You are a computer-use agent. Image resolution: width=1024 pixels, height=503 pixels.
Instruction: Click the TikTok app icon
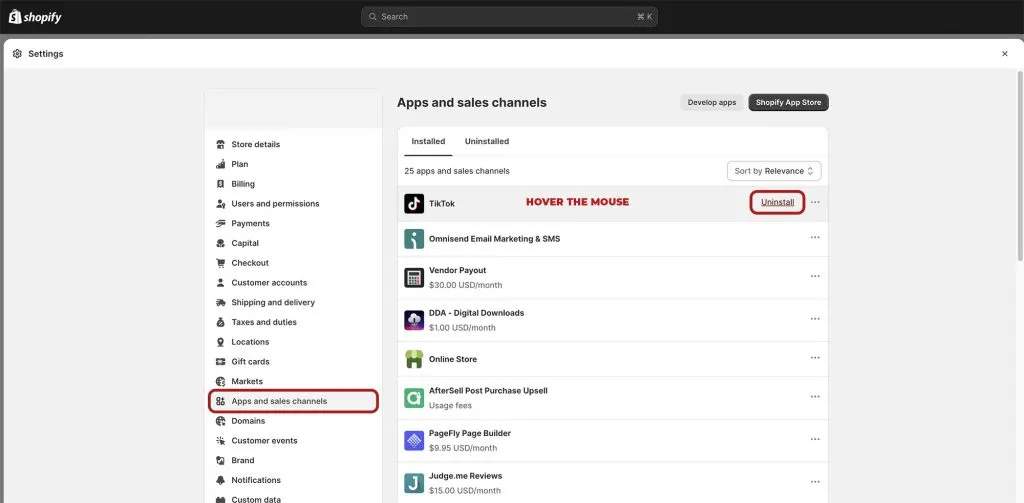coord(414,203)
